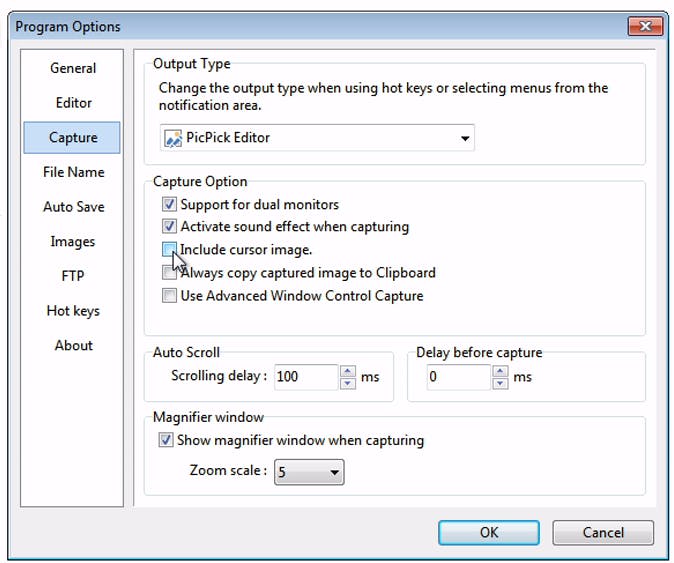Increase scrolling delay with up arrow
Viewport: 674px width, 563px height.
pos(347,371)
